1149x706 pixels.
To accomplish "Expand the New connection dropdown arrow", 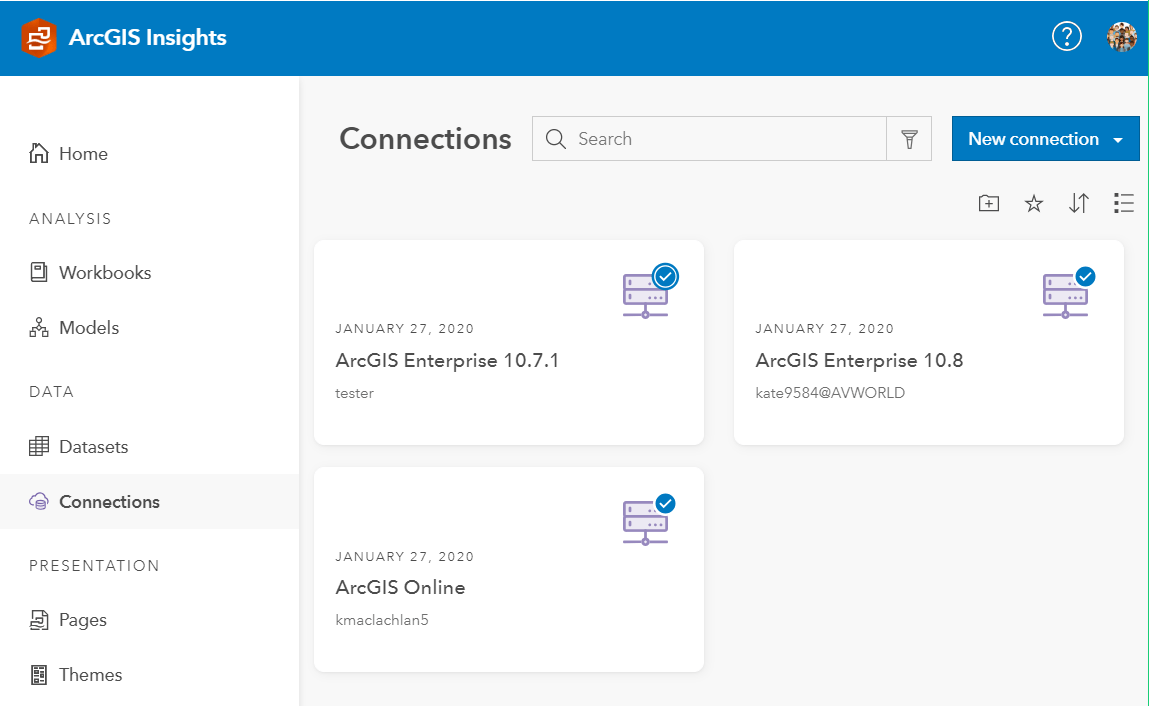I will pos(1118,140).
